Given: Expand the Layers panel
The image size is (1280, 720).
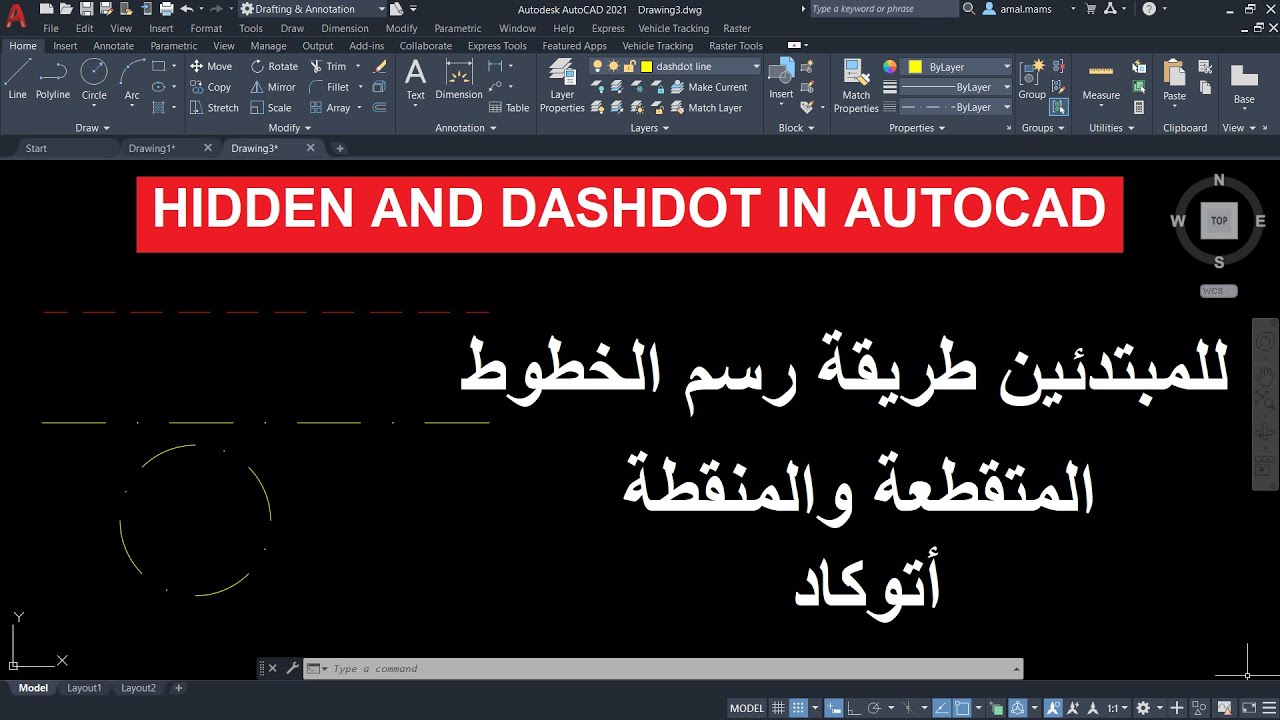Looking at the screenshot, I should tap(651, 128).
